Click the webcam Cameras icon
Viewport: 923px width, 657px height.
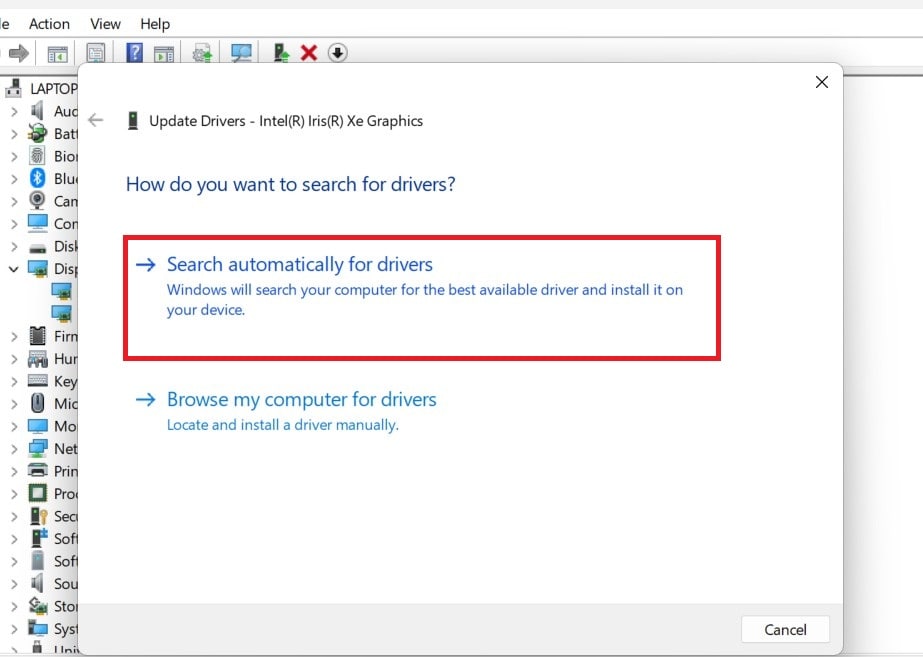click(37, 200)
